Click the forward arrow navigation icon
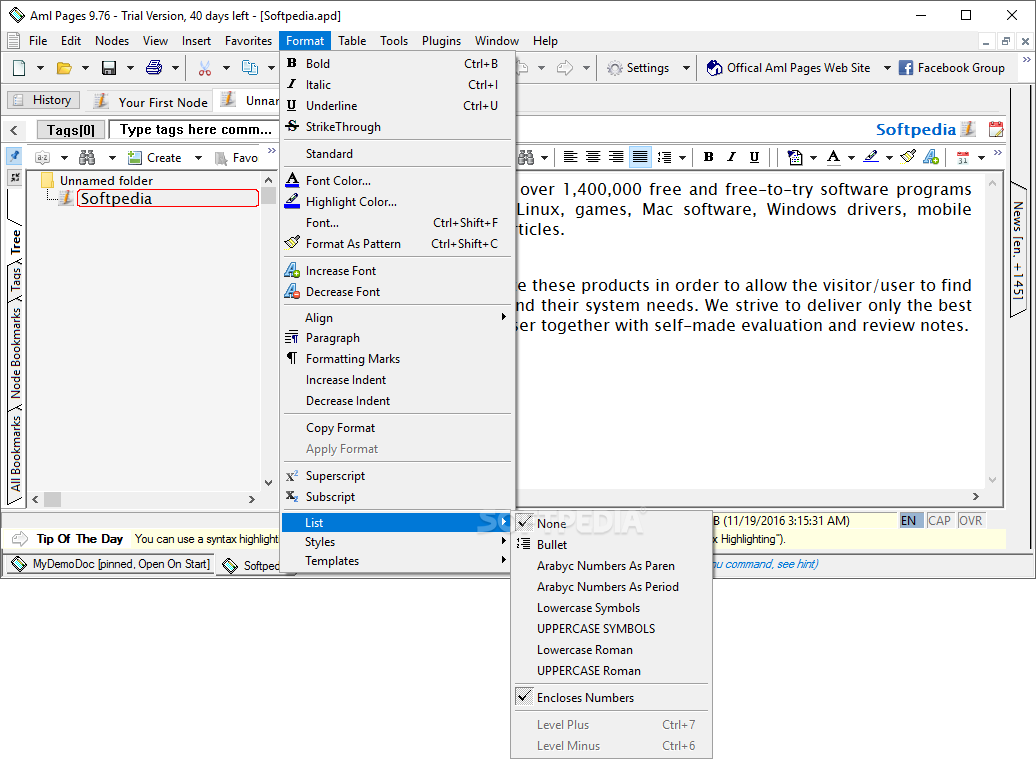1036x759 pixels. [565, 67]
